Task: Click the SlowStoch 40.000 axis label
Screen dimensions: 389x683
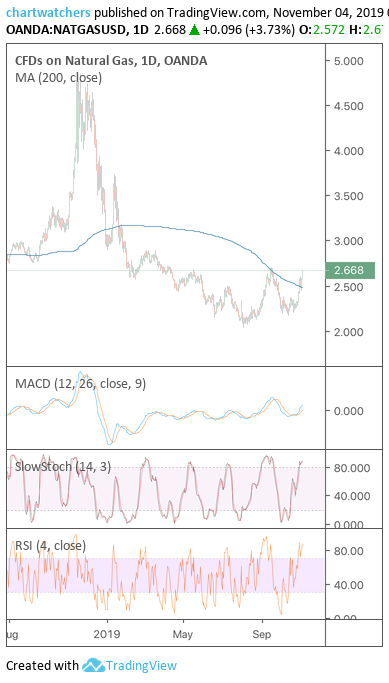Action: point(352,496)
